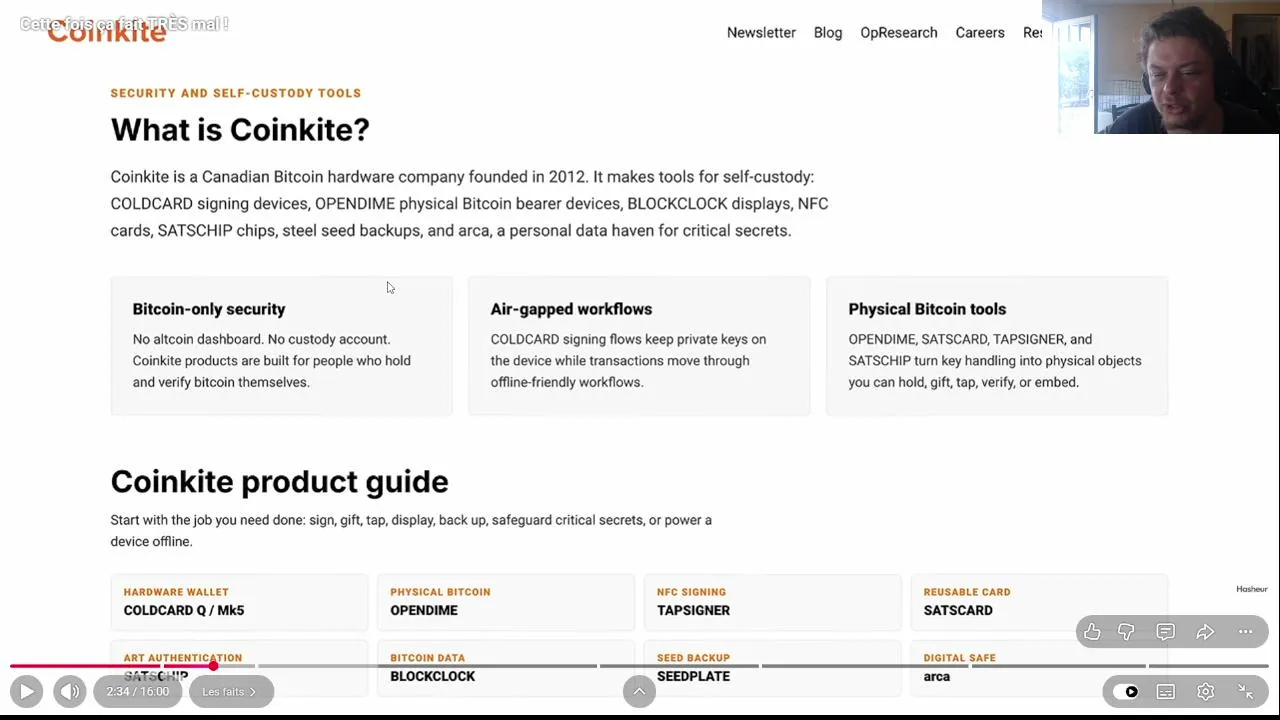The height and width of the screenshot is (720, 1280).
Task: Open the OPENDIME physical bitcoin card
Action: pyautogui.click(x=506, y=602)
